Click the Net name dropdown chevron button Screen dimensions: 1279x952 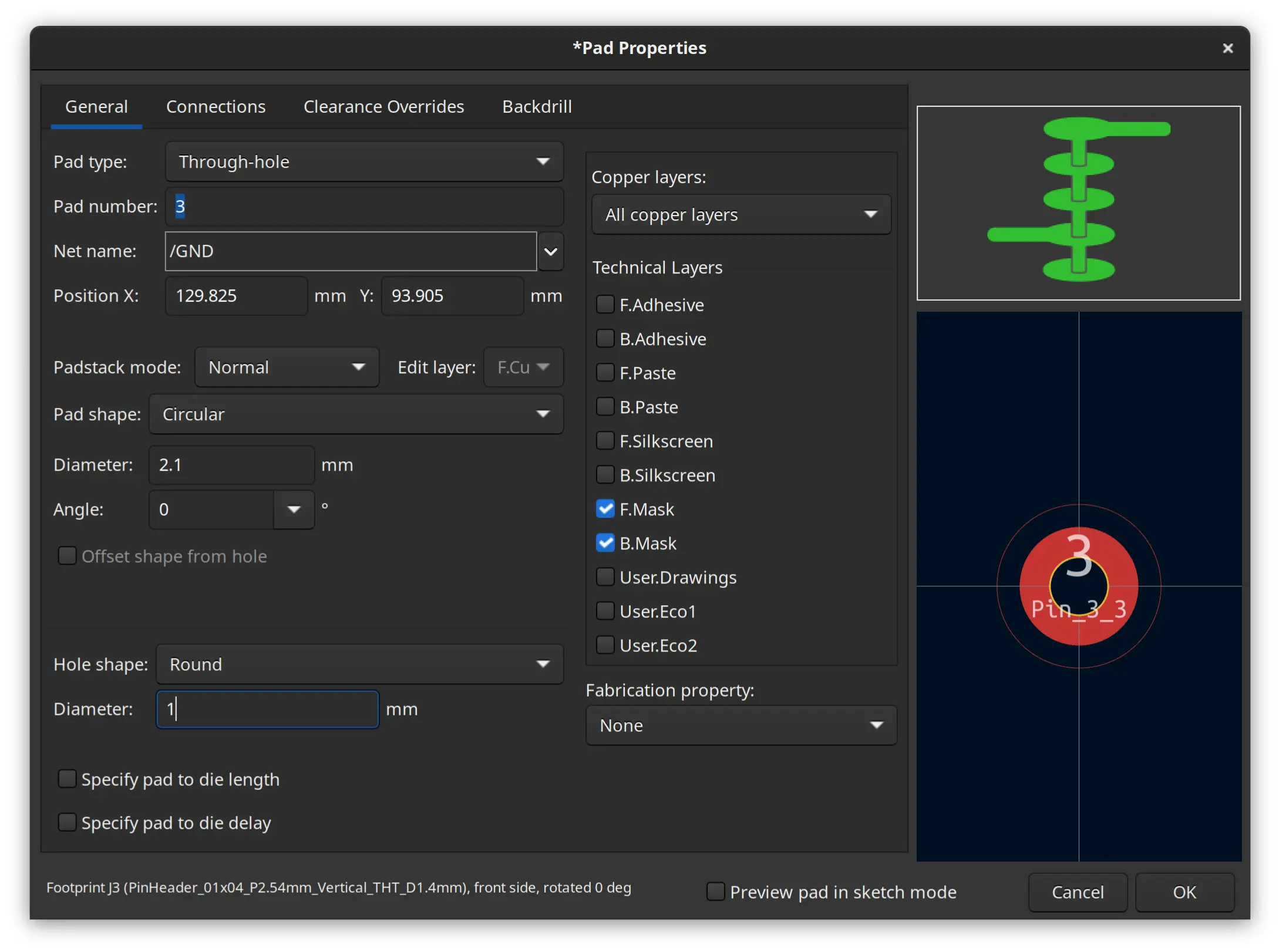(x=550, y=251)
